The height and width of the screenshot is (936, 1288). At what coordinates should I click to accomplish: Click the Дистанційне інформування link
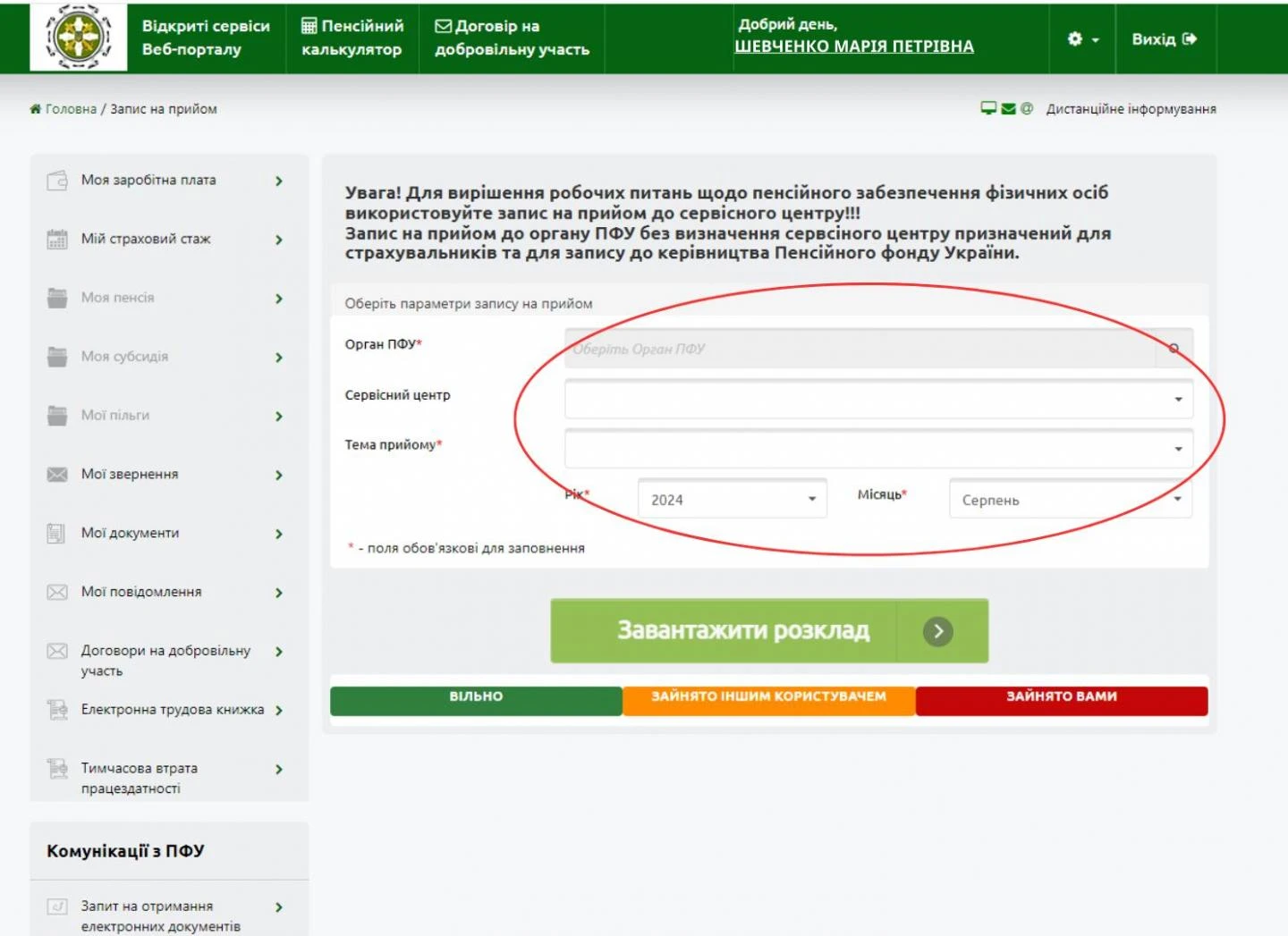pos(1131,109)
